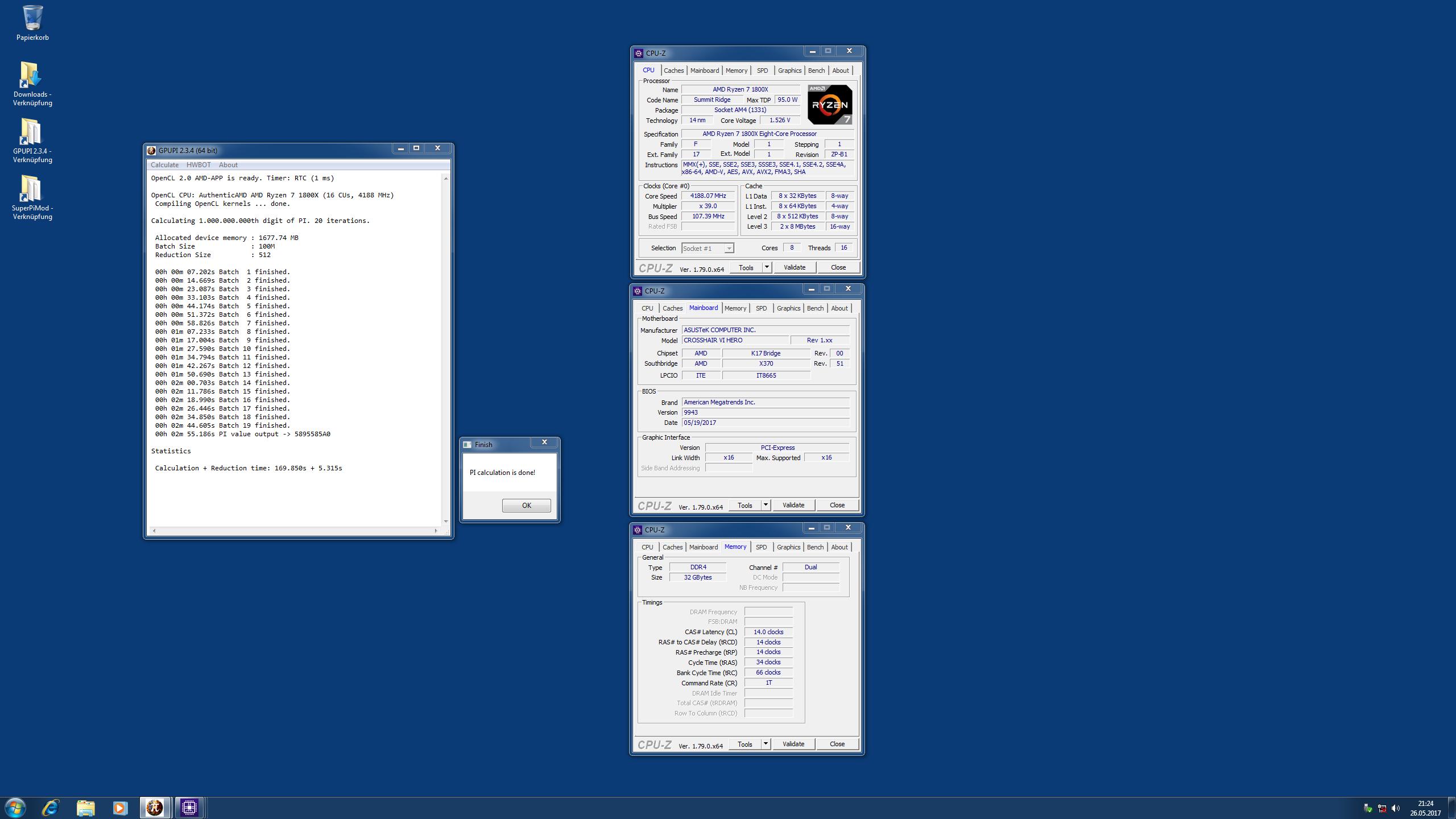Switch to CPU tab in middle CPU-Z window
This screenshot has width=1456, height=819.
pos(647,308)
